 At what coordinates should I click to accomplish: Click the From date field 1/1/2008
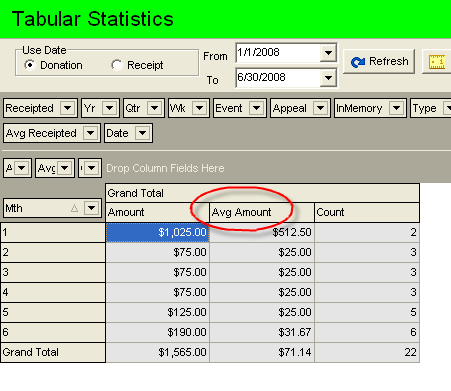point(278,53)
